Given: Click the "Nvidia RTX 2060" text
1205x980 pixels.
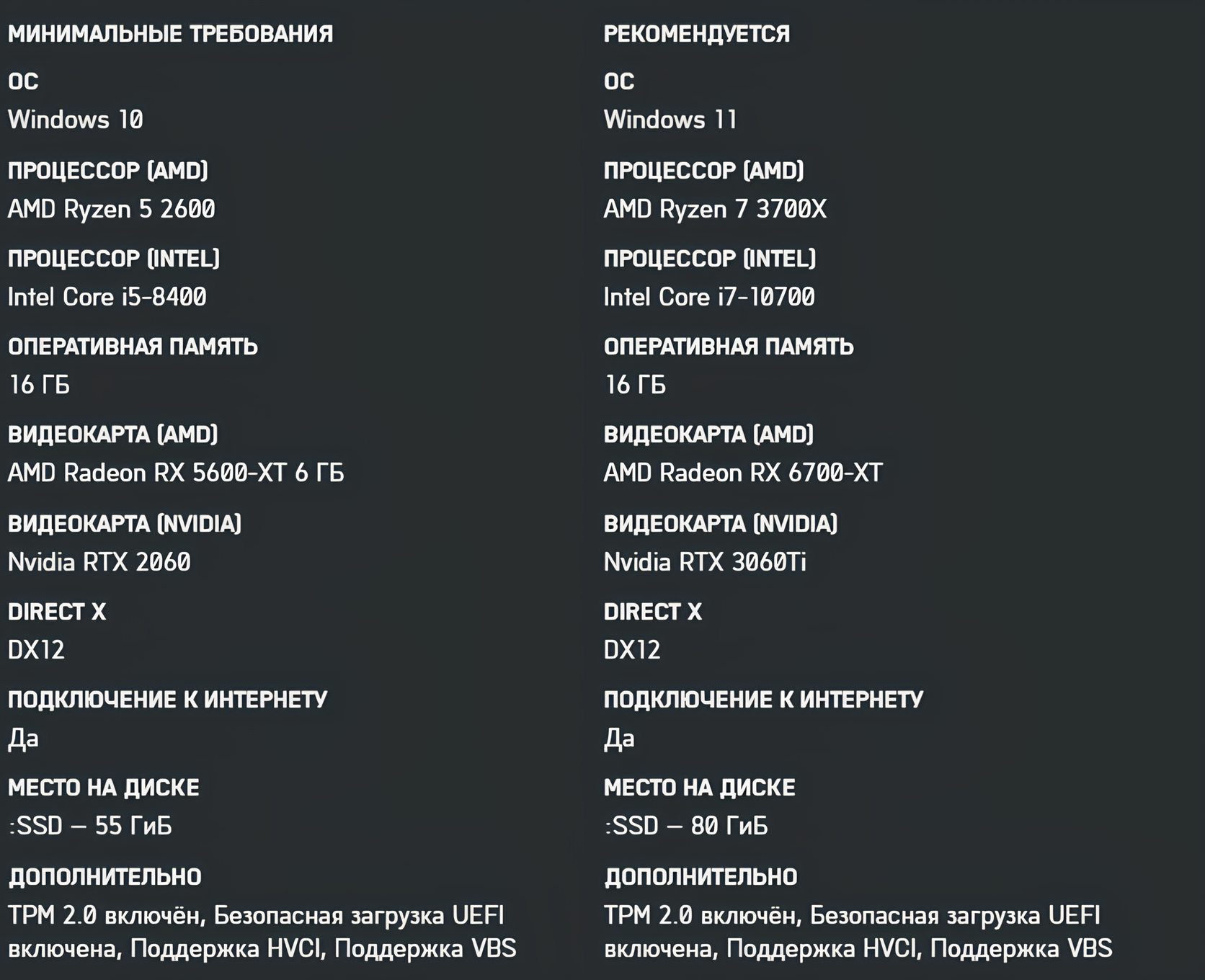Looking at the screenshot, I should point(99,562).
